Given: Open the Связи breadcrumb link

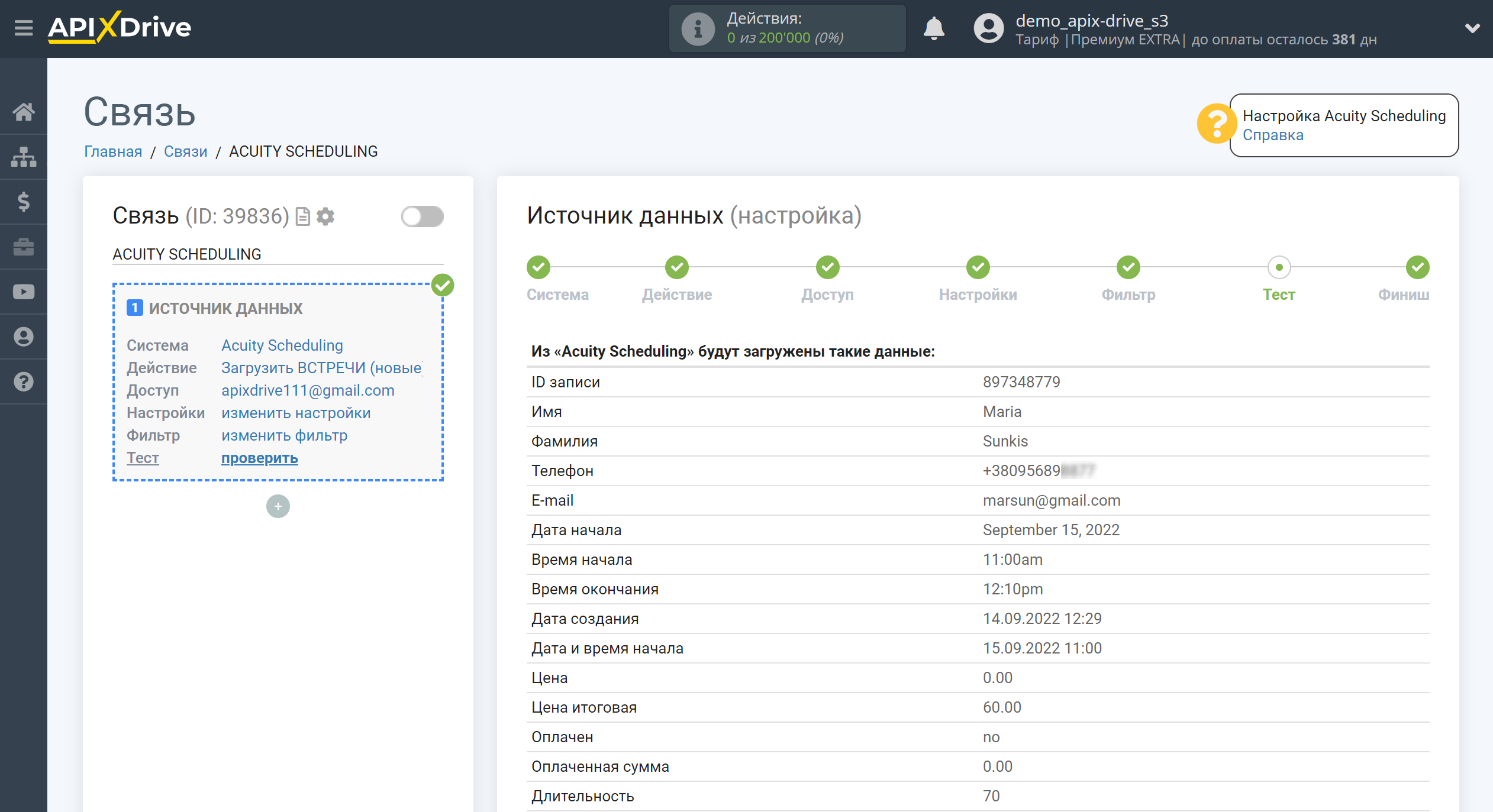Looking at the screenshot, I should tap(186, 151).
